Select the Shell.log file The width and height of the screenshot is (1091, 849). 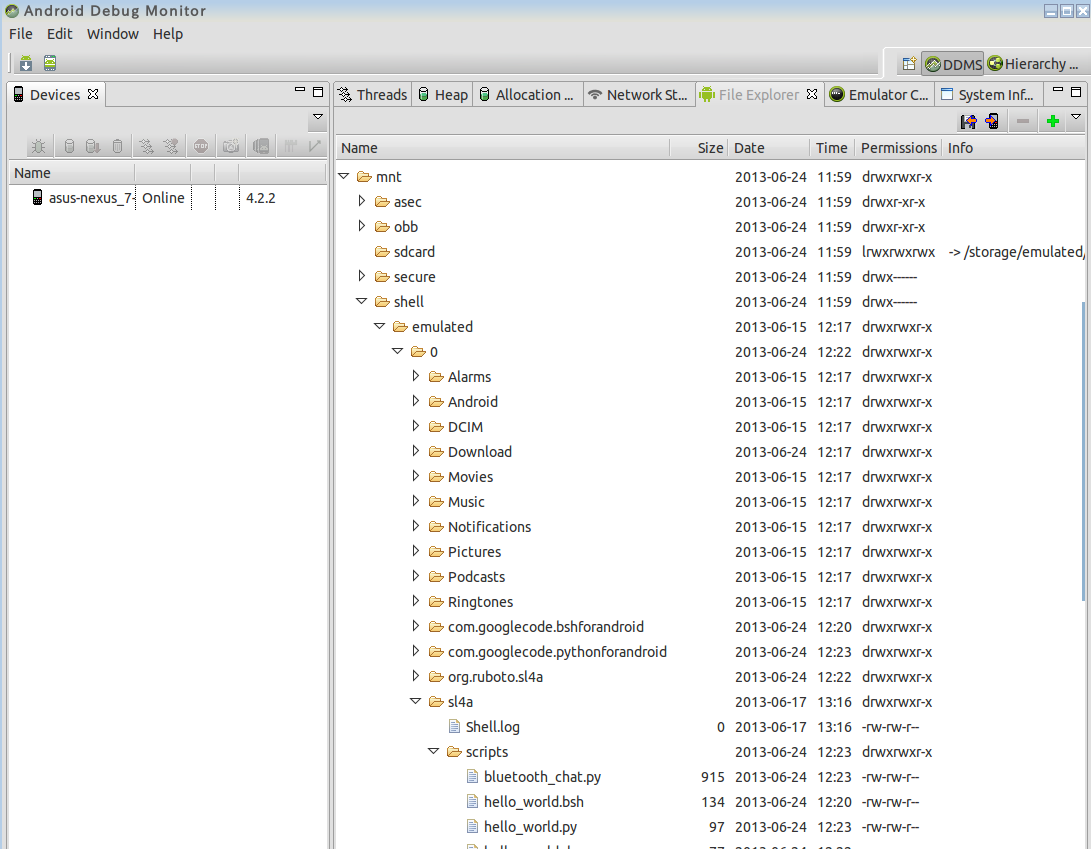(492, 727)
